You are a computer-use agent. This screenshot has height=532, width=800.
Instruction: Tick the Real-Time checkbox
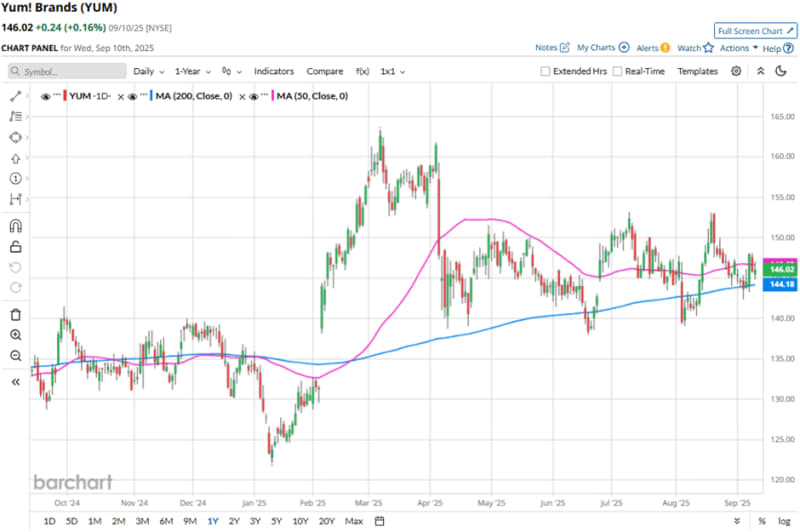pos(618,72)
